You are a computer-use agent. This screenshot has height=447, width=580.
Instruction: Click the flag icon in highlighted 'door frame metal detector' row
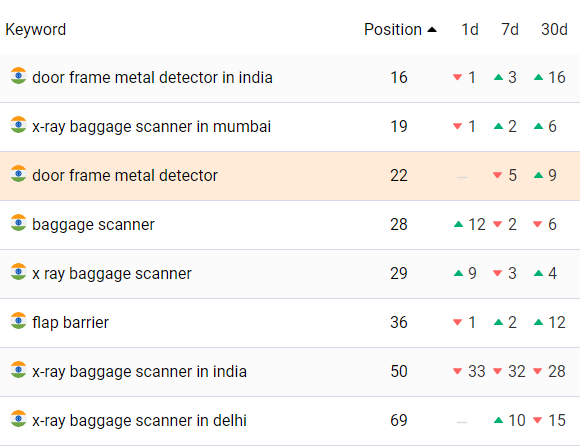(x=18, y=174)
